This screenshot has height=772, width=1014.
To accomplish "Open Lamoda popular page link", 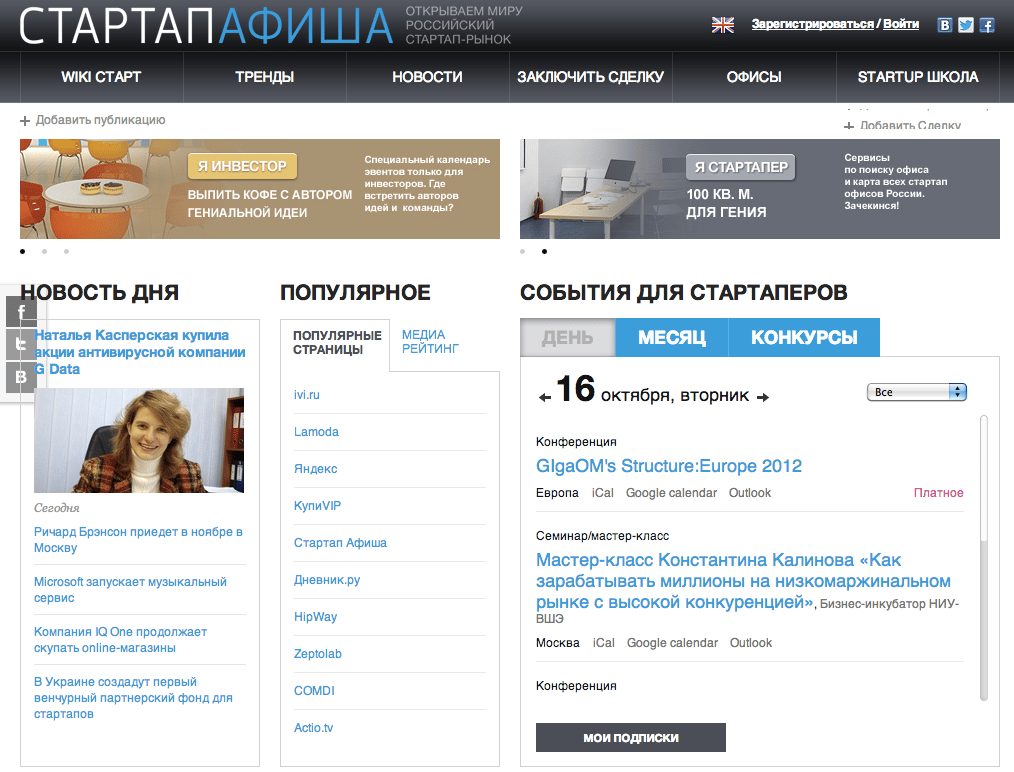I will click(316, 432).
